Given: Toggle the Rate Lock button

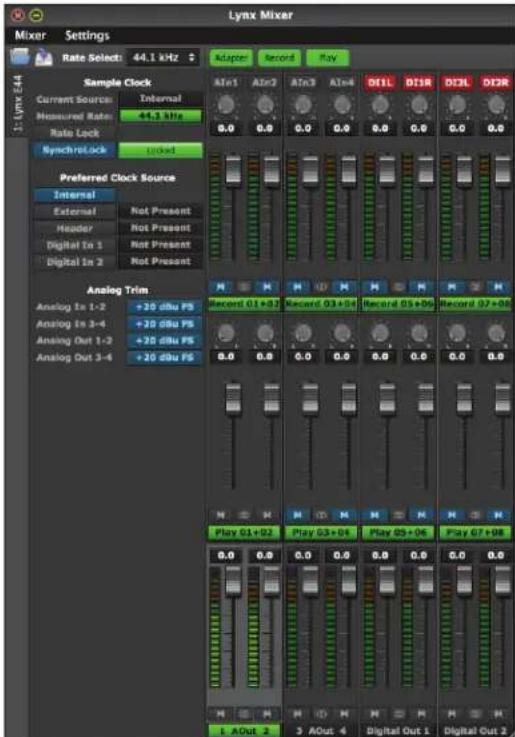Looking at the screenshot, I should tap(74, 133).
